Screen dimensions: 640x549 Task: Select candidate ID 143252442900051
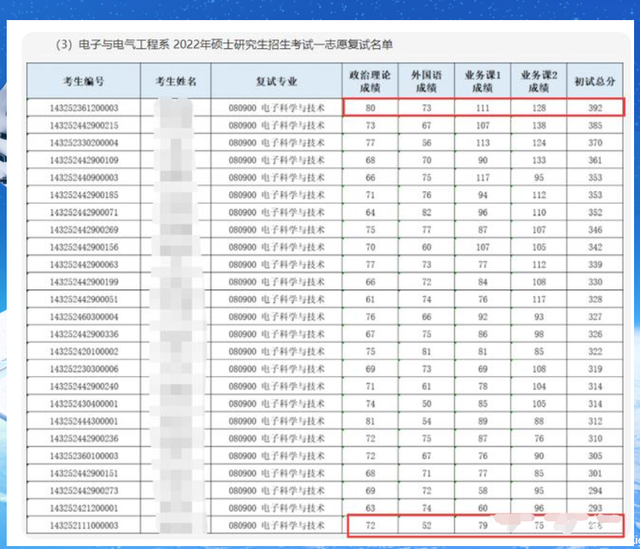[84, 299]
